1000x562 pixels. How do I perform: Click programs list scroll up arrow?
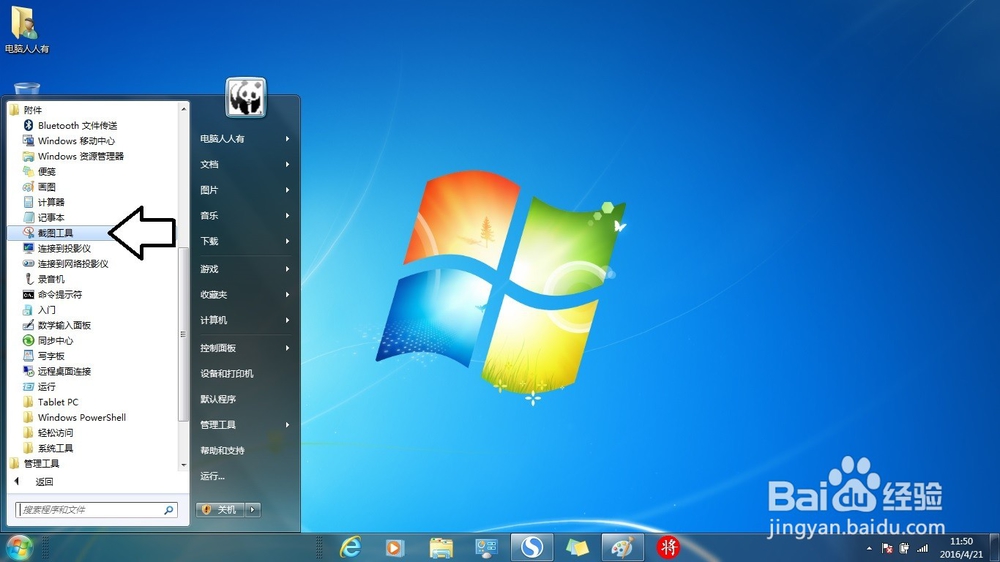click(184, 109)
